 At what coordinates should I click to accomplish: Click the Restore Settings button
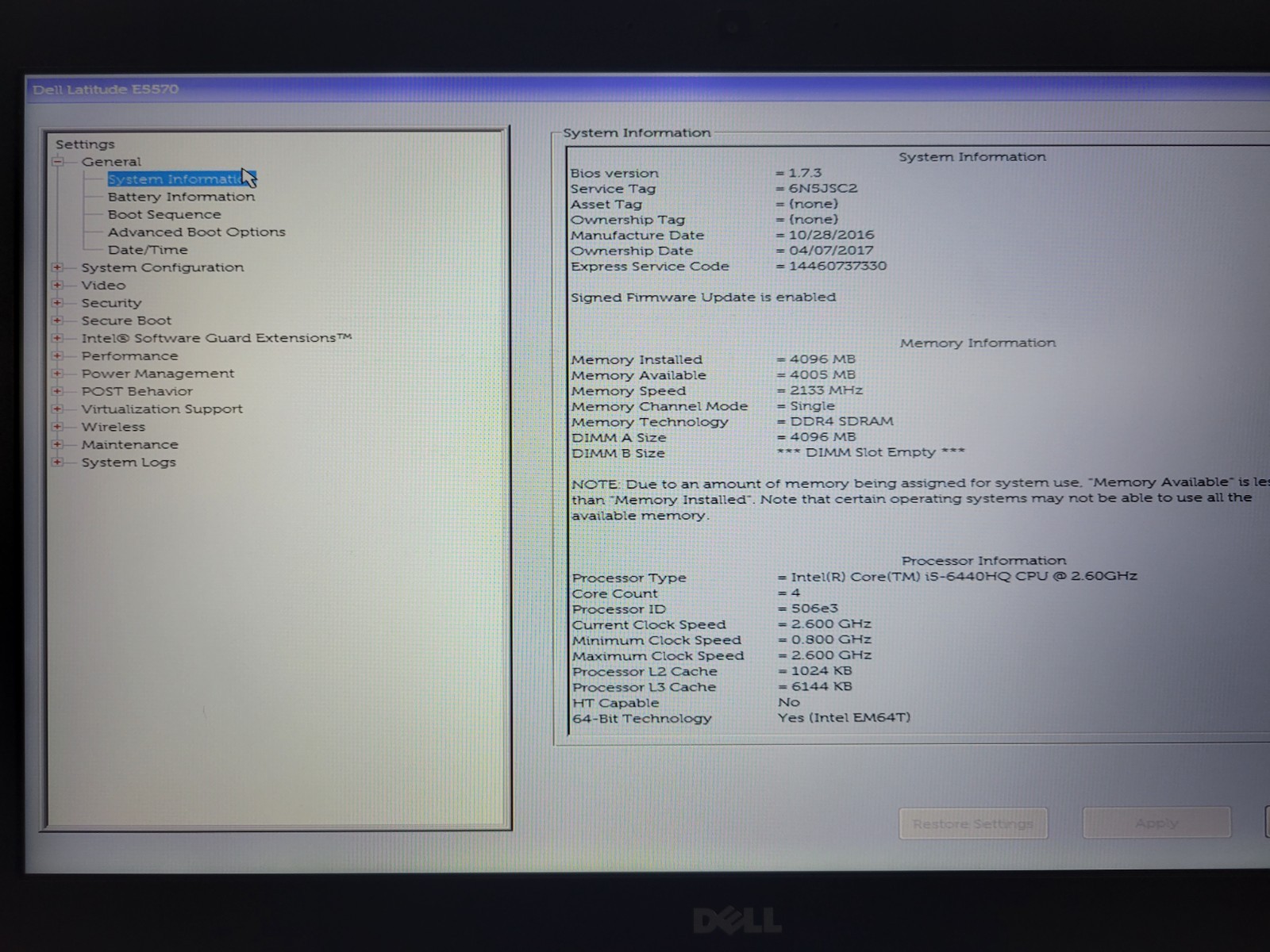pos(973,823)
